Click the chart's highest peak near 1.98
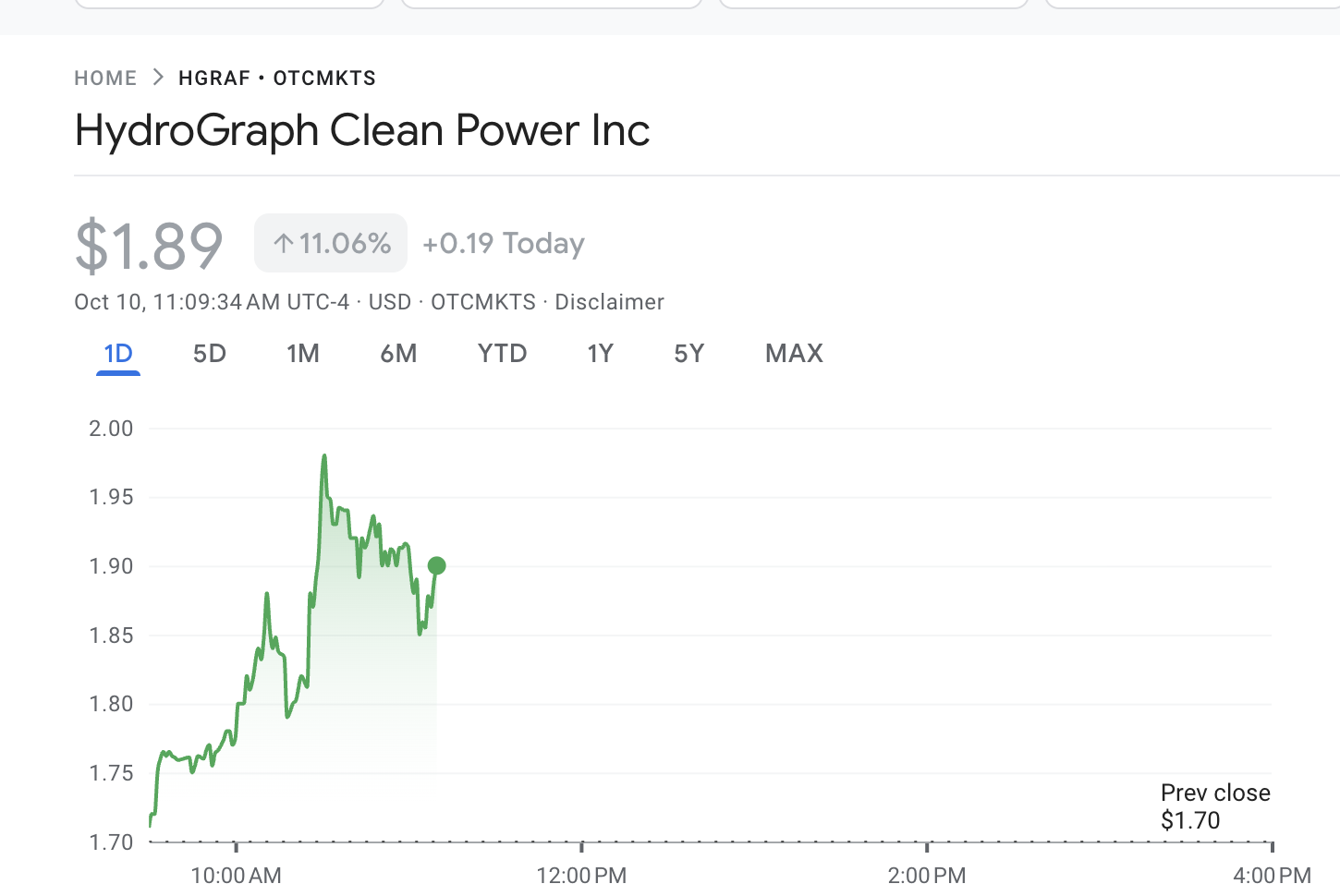1340x896 pixels. pos(324,456)
